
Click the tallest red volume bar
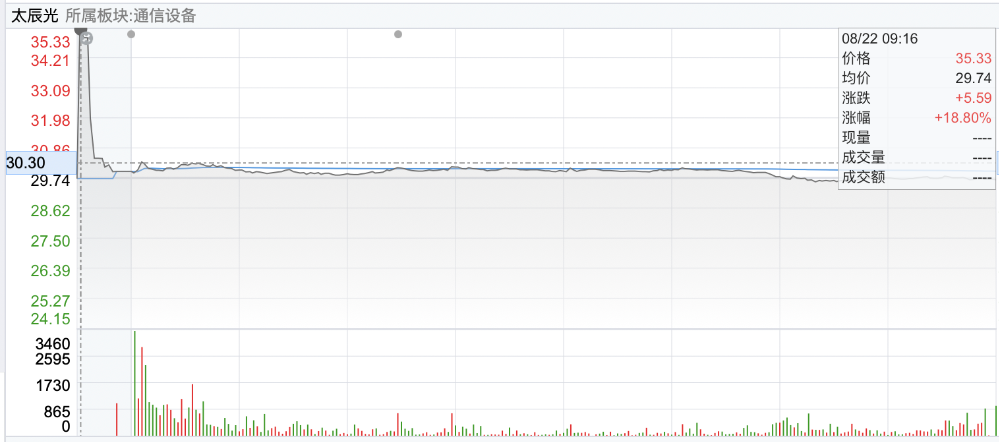pos(142,391)
